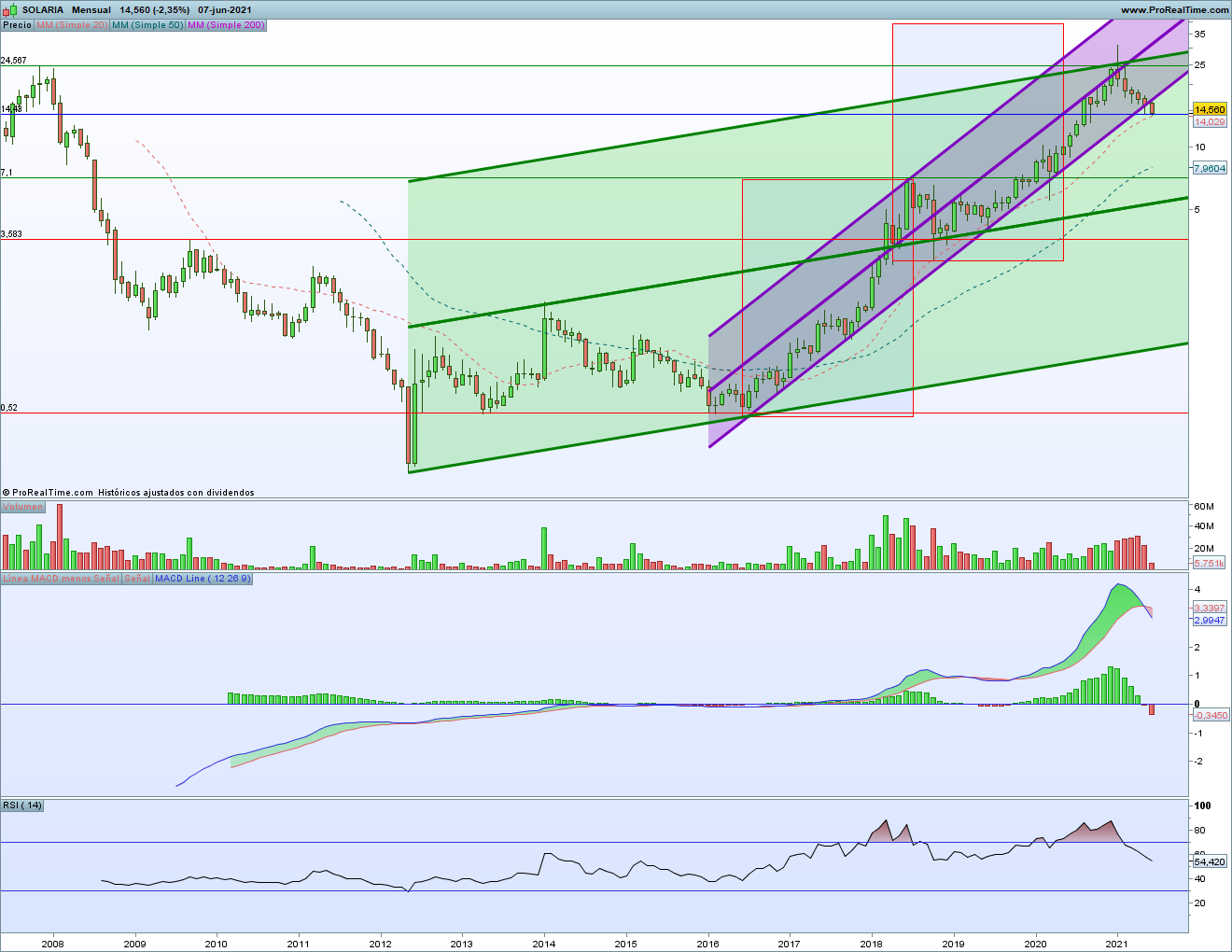Click the -0,3450 MACD histogram value tag
The width and height of the screenshot is (1232, 952).
click(x=1211, y=714)
